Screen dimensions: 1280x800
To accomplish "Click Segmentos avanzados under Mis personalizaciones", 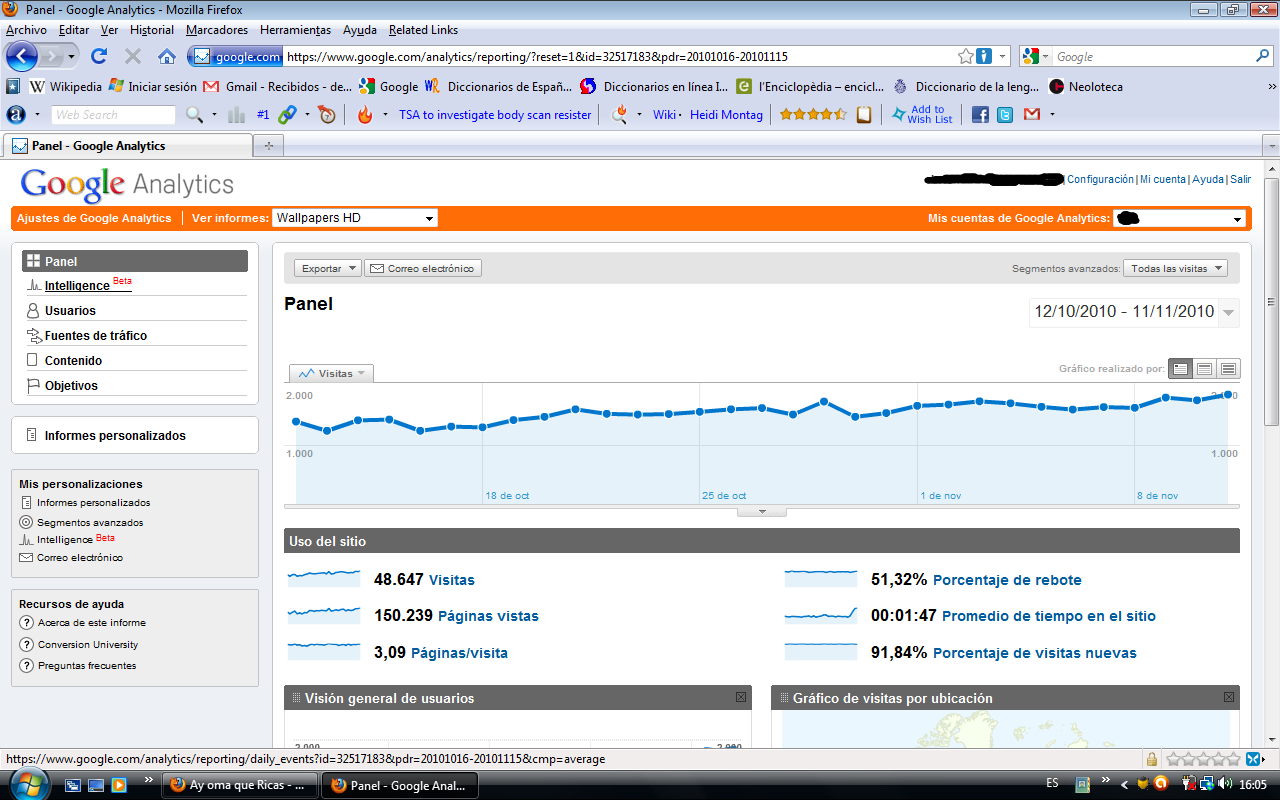I will pyautogui.click(x=90, y=522).
